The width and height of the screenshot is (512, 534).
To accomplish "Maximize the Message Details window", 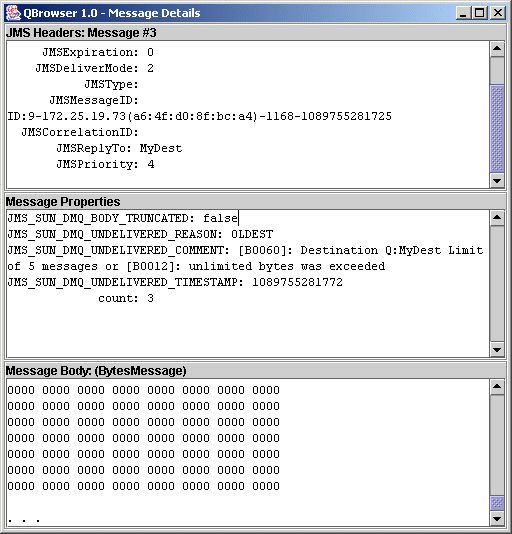I will pos(480,13).
